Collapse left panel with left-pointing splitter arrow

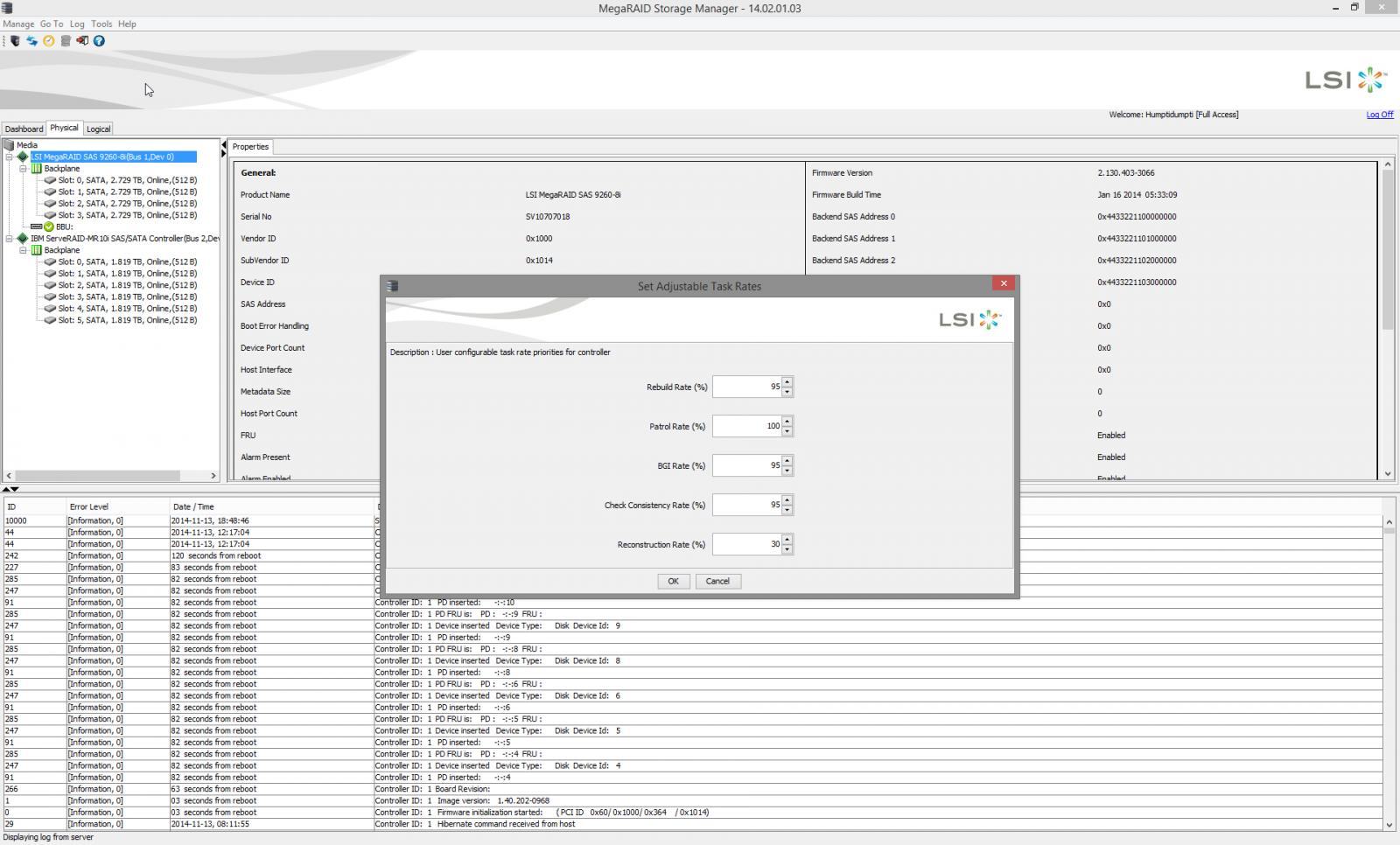click(223, 145)
